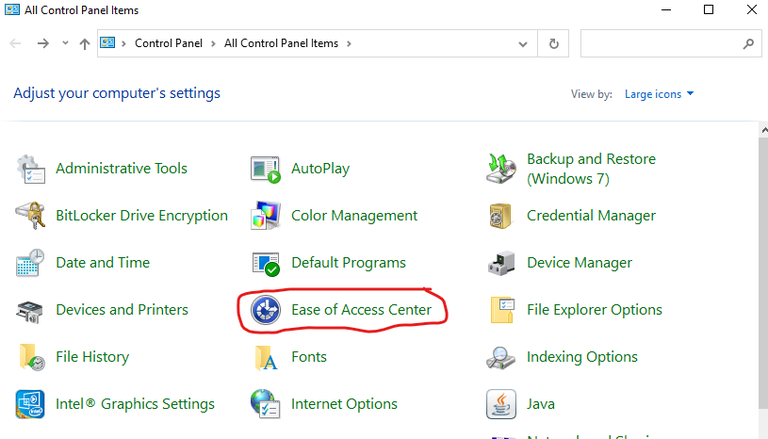This screenshot has width=768, height=439.
Task: Click the search magnifier icon
Action: click(748, 44)
